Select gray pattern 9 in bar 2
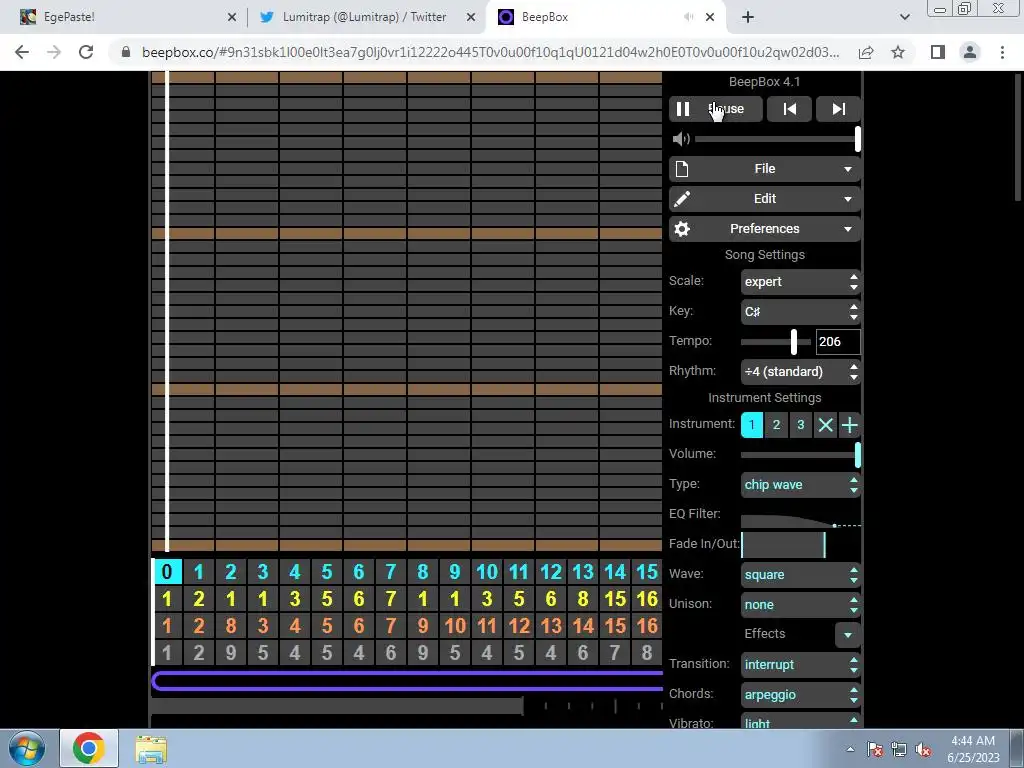Screen dimensions: 1024x768 231,652
